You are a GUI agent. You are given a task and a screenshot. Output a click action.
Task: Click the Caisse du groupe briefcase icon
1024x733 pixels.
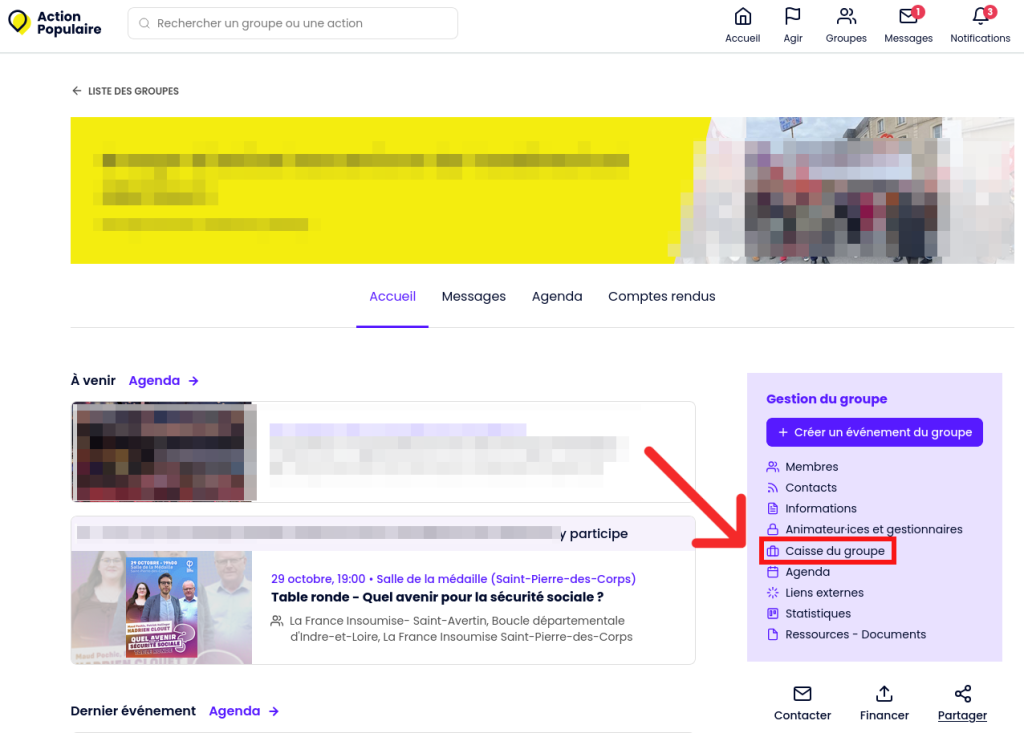point(773,551)
